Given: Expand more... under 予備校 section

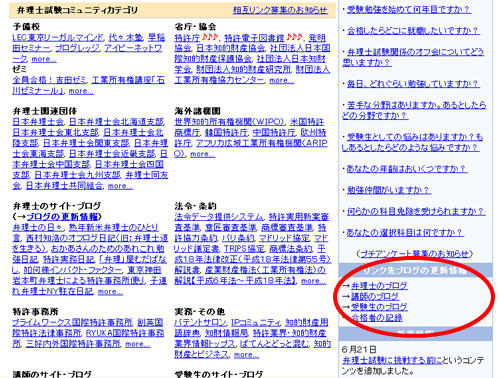Looking at the screenshot, I should point(44,59).
